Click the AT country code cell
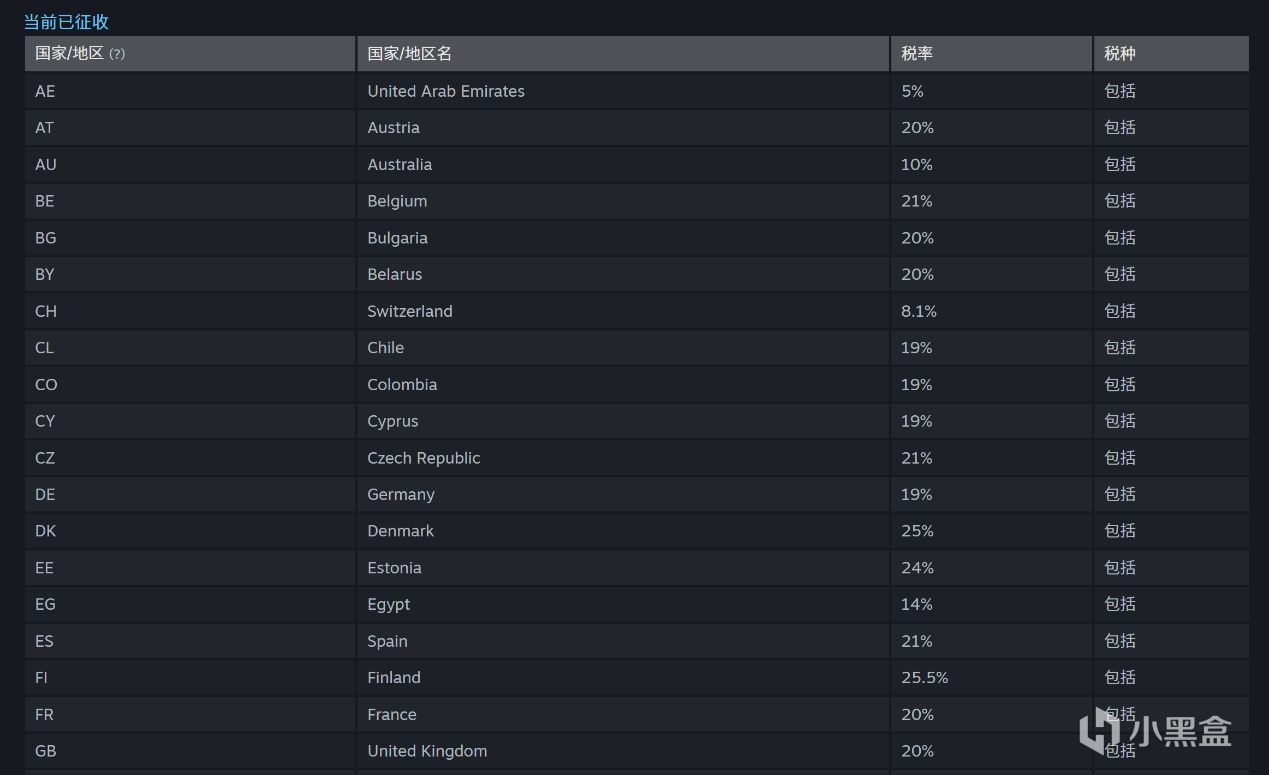1269x775 pixels. point(45,128)
